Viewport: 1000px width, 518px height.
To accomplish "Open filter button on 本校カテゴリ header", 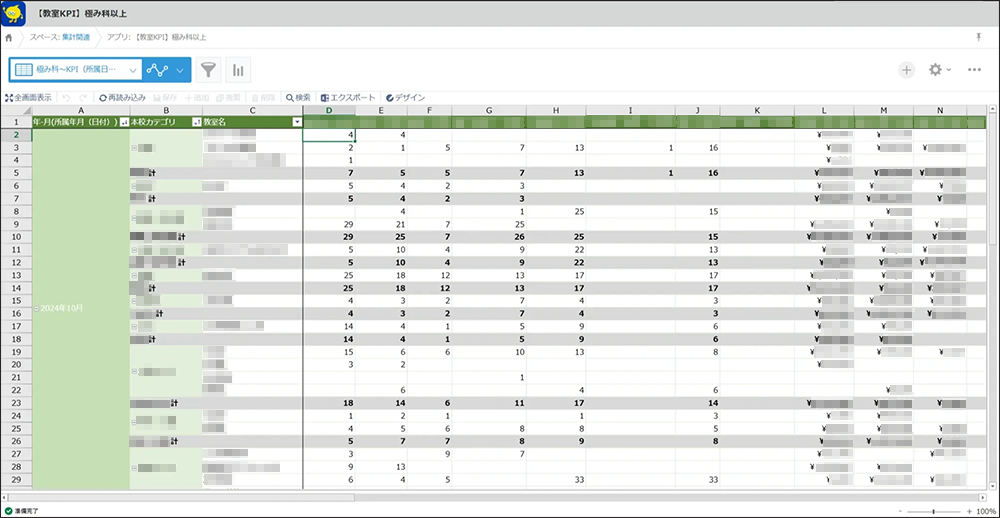I will (x=196, y=122).
